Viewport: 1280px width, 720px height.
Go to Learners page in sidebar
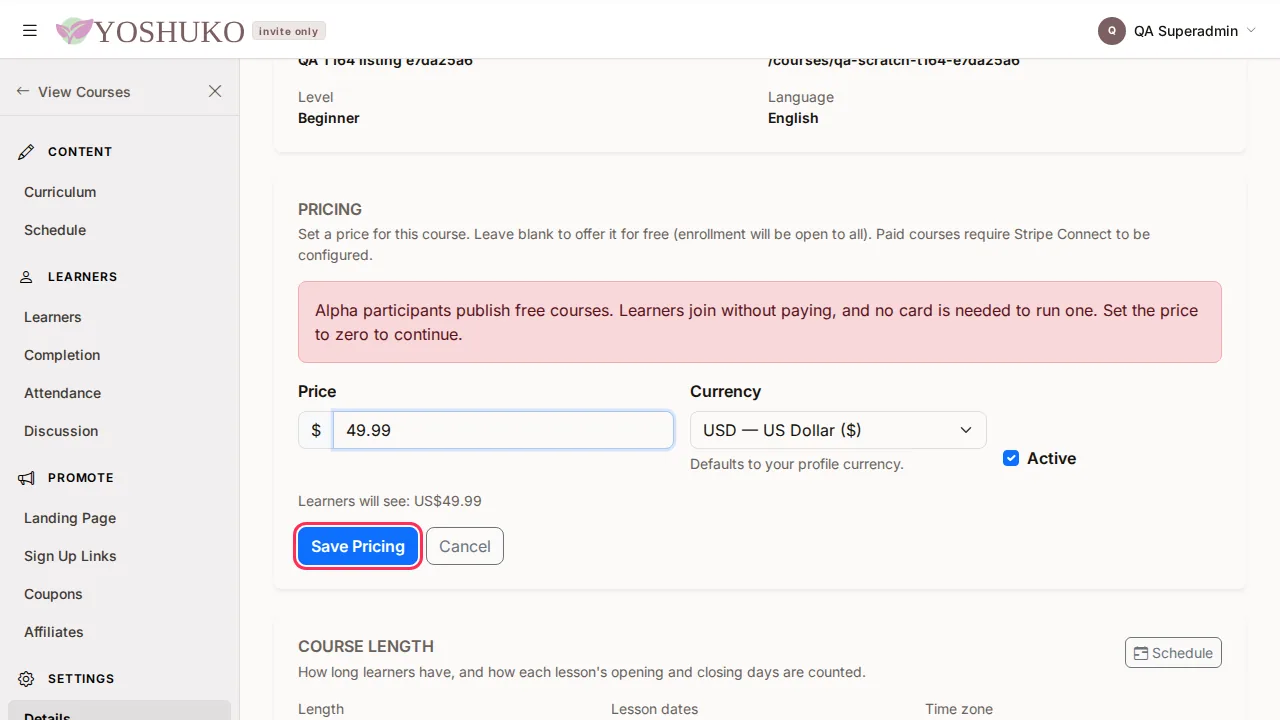(53, 317)
